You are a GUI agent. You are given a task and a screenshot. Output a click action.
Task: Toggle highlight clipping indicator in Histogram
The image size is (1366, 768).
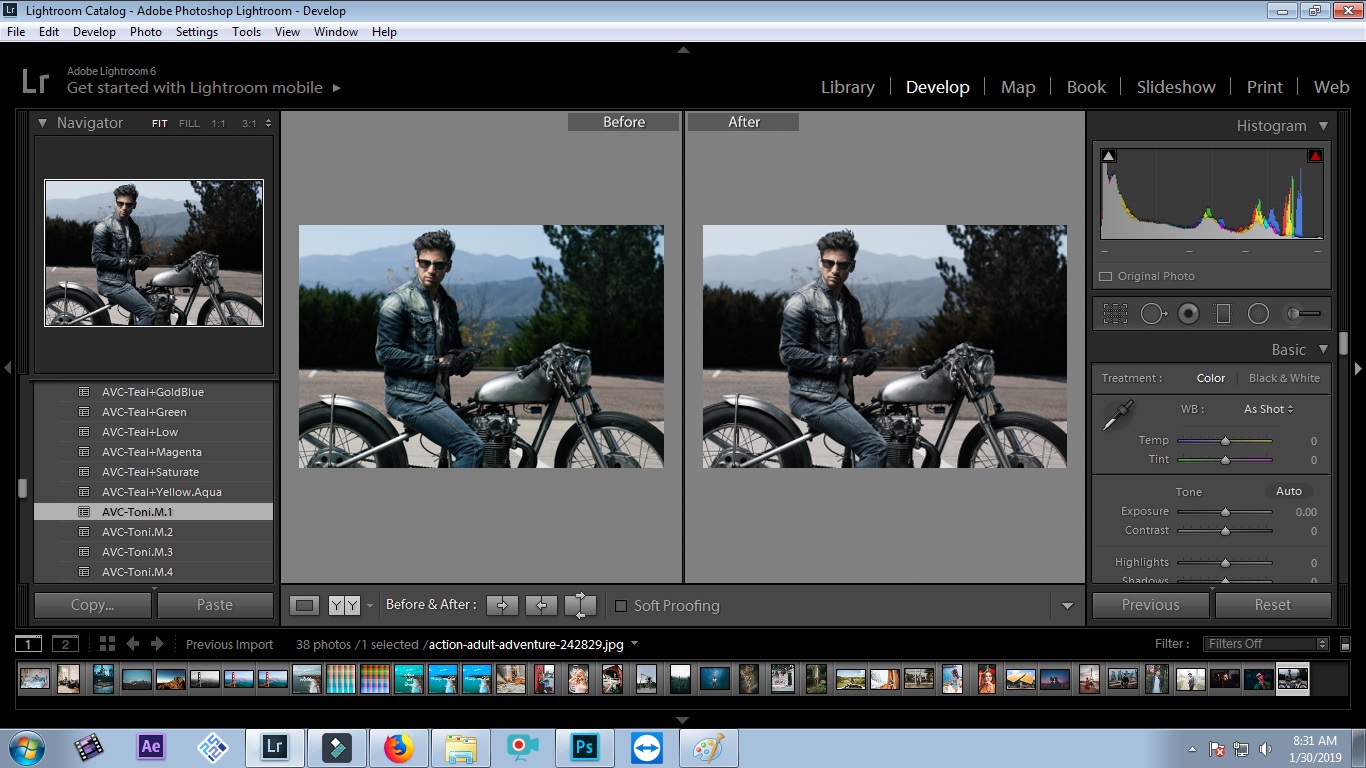[1315, 156]
